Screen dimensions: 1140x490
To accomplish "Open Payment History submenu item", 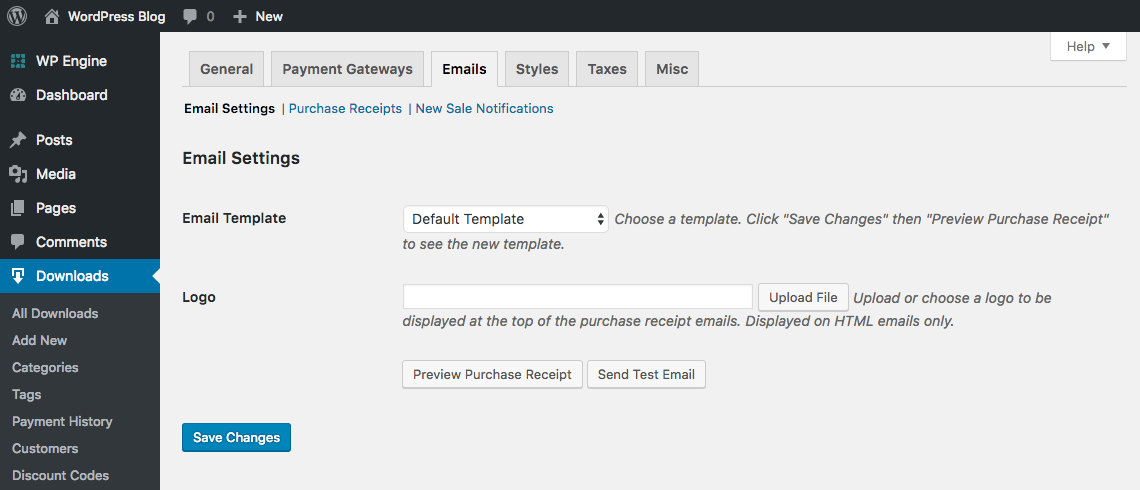I will [63, 422].
